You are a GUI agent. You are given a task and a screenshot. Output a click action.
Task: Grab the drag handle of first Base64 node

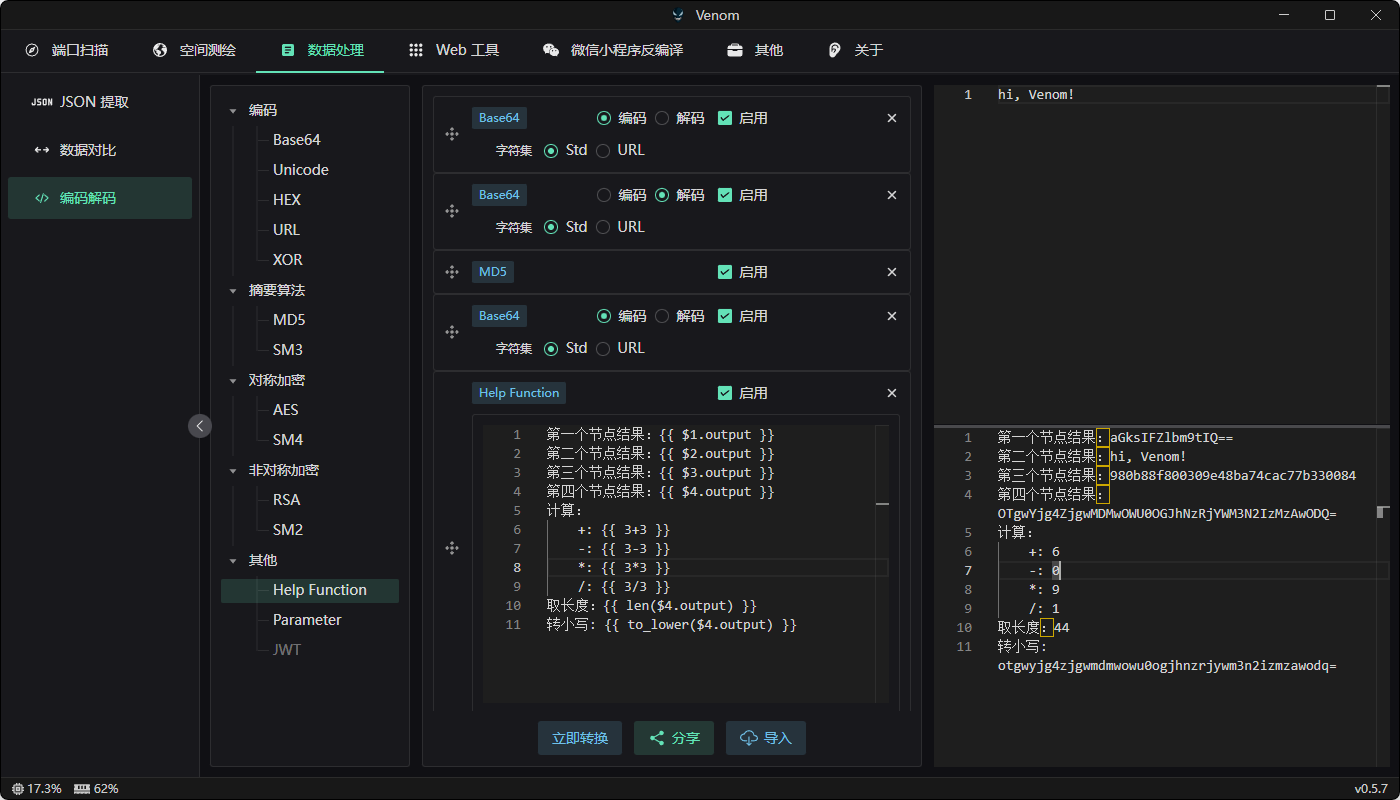[x=452, y=134]
